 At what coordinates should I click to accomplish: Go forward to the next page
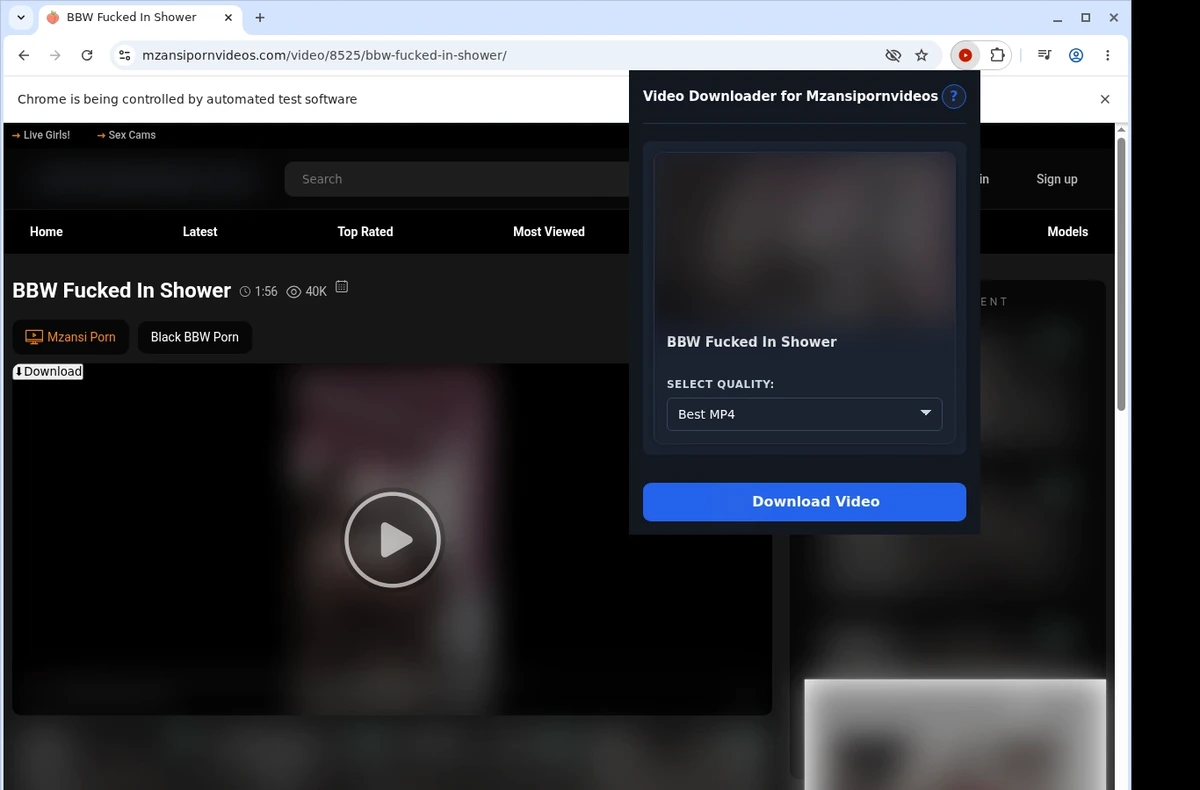55,55
